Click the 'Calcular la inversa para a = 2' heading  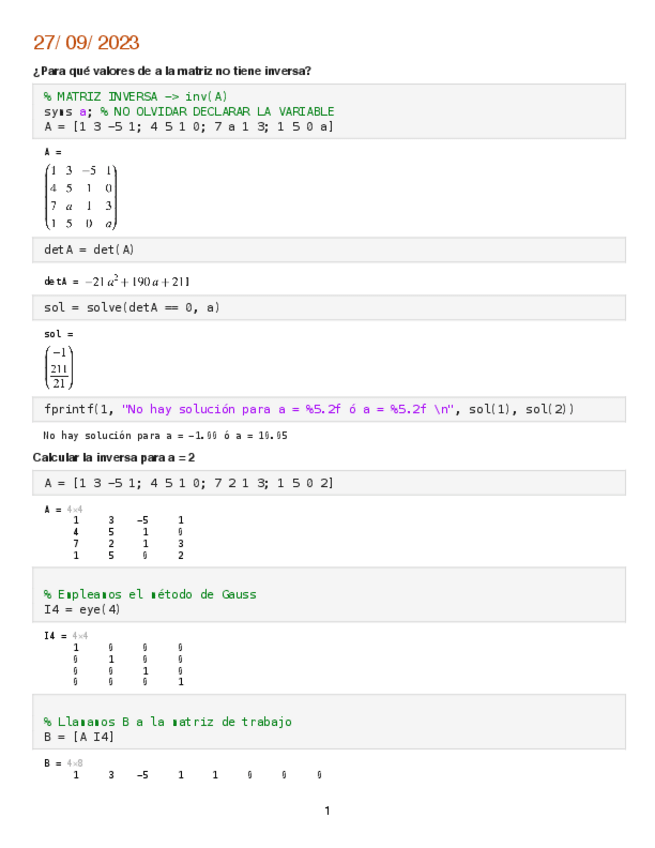(114, 457)
